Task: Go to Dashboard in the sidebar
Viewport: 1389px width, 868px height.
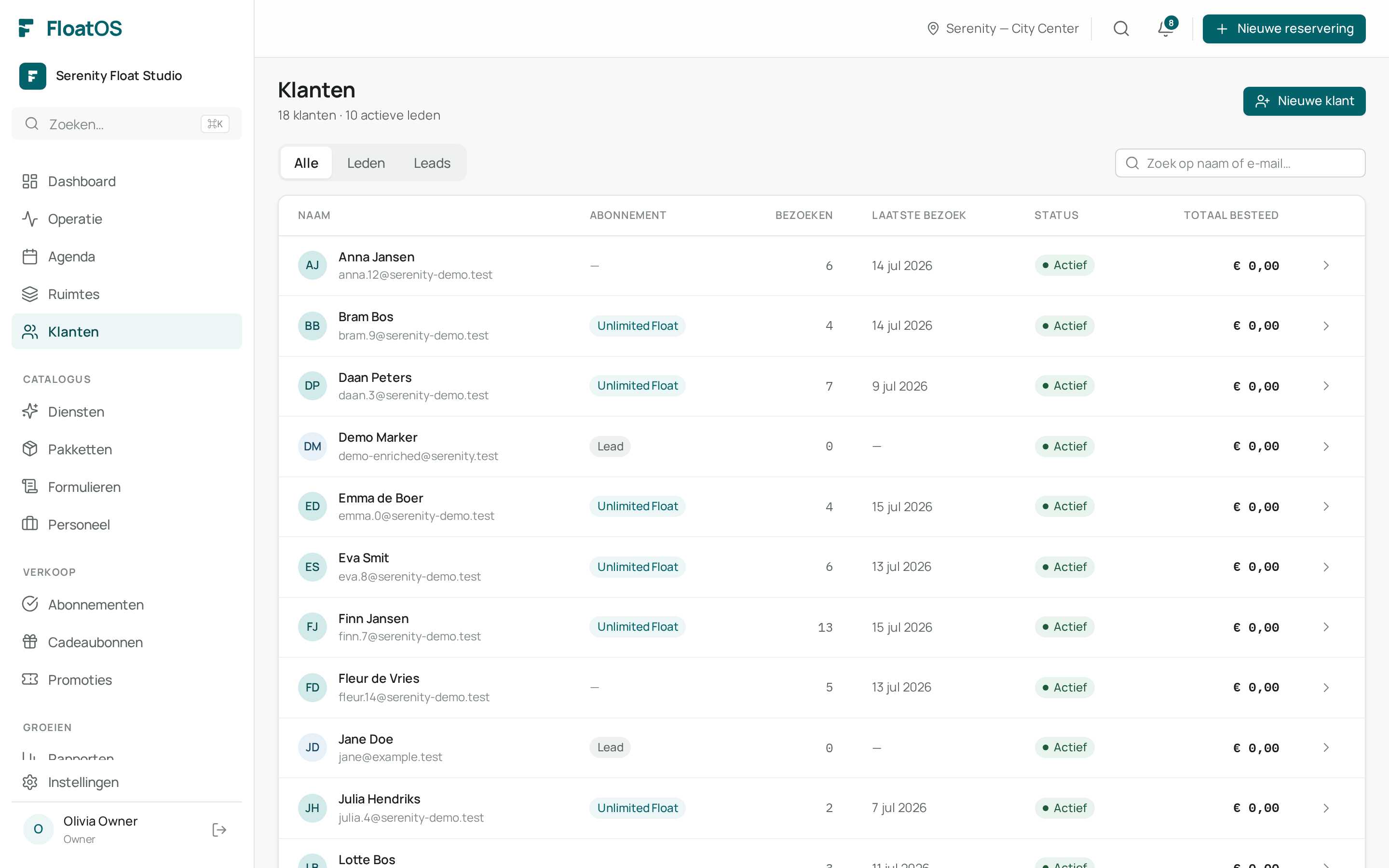Action: tap(127, 181)
